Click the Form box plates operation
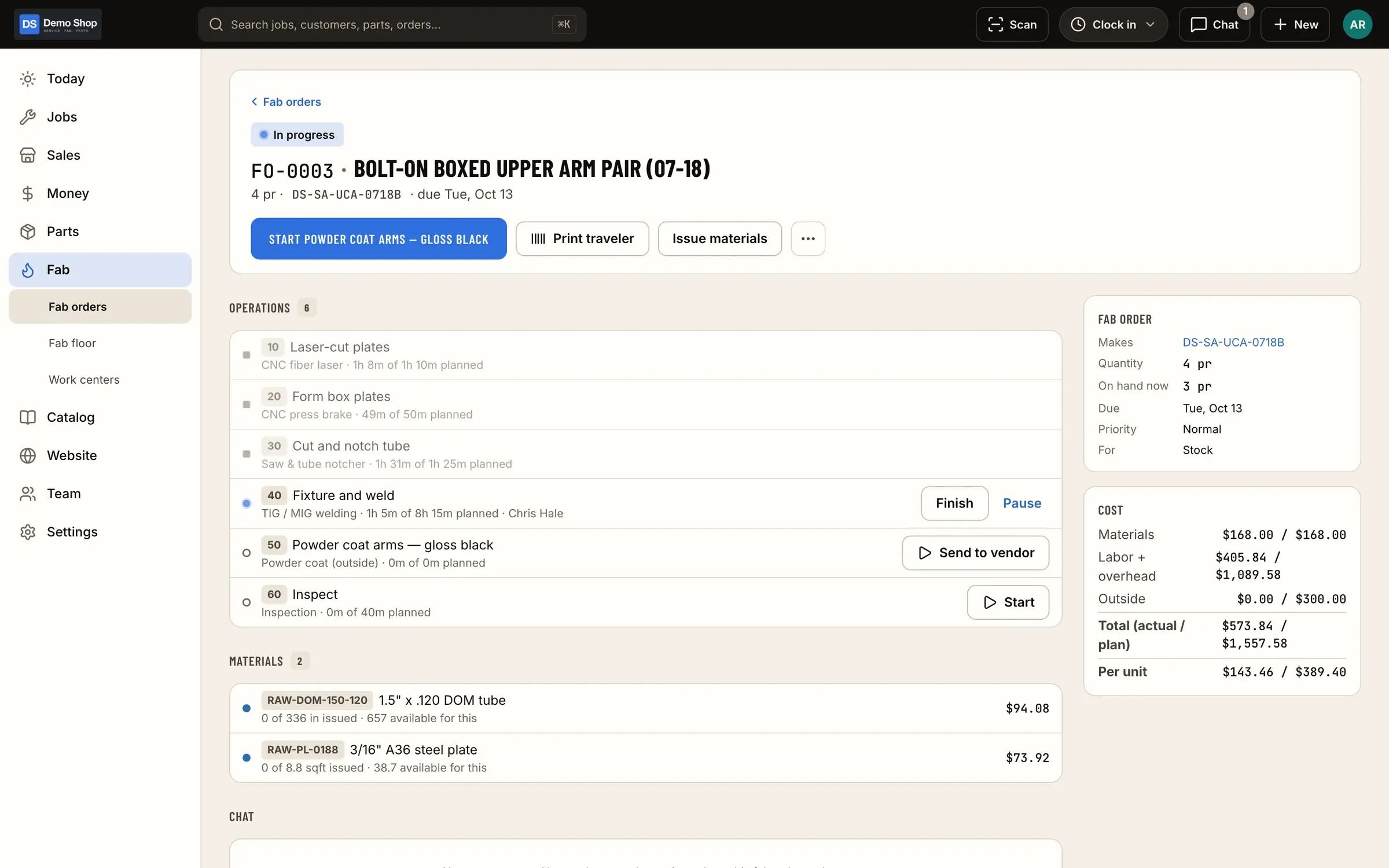1389x868 pixels. [645, 404]
